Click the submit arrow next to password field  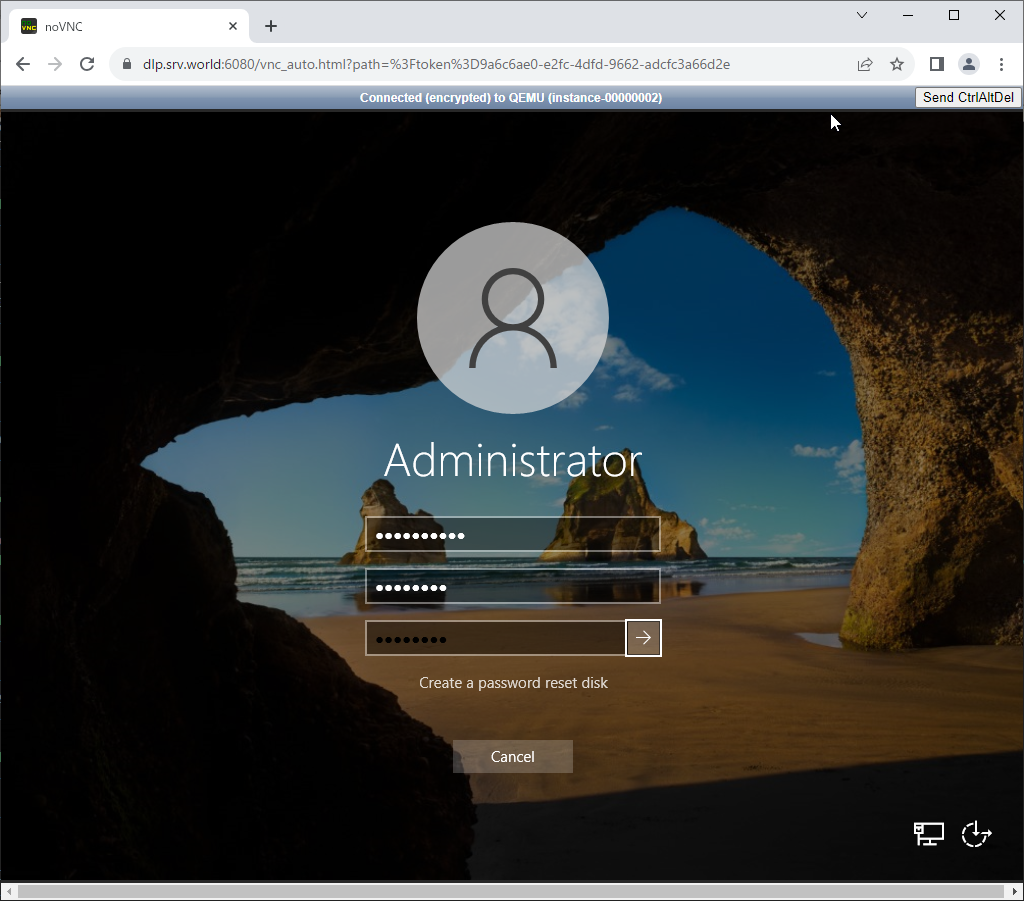[x=643, y=638]
